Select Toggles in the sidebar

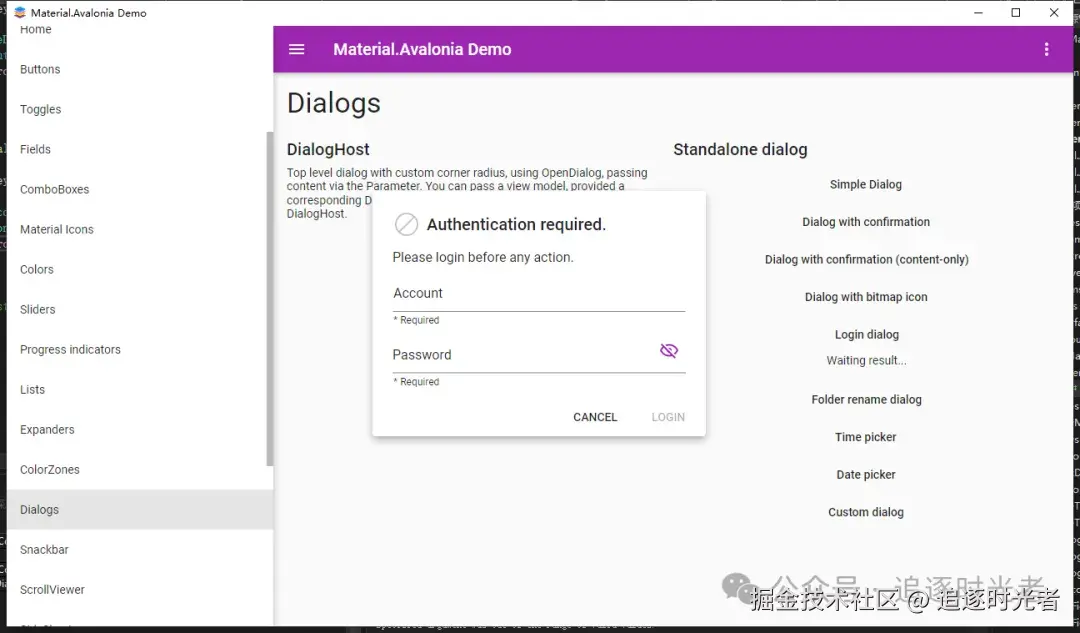coord(140,110)
